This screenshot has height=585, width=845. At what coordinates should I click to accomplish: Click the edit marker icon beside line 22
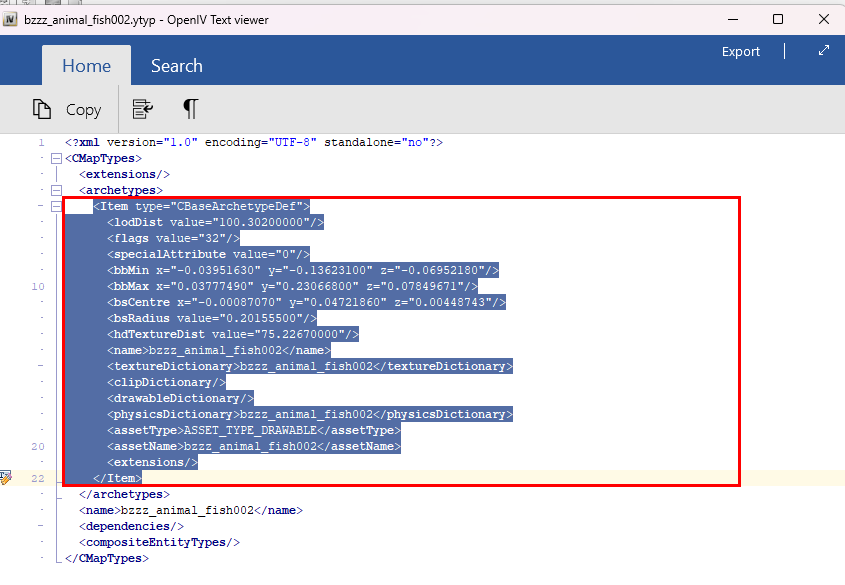coord(6,477)
